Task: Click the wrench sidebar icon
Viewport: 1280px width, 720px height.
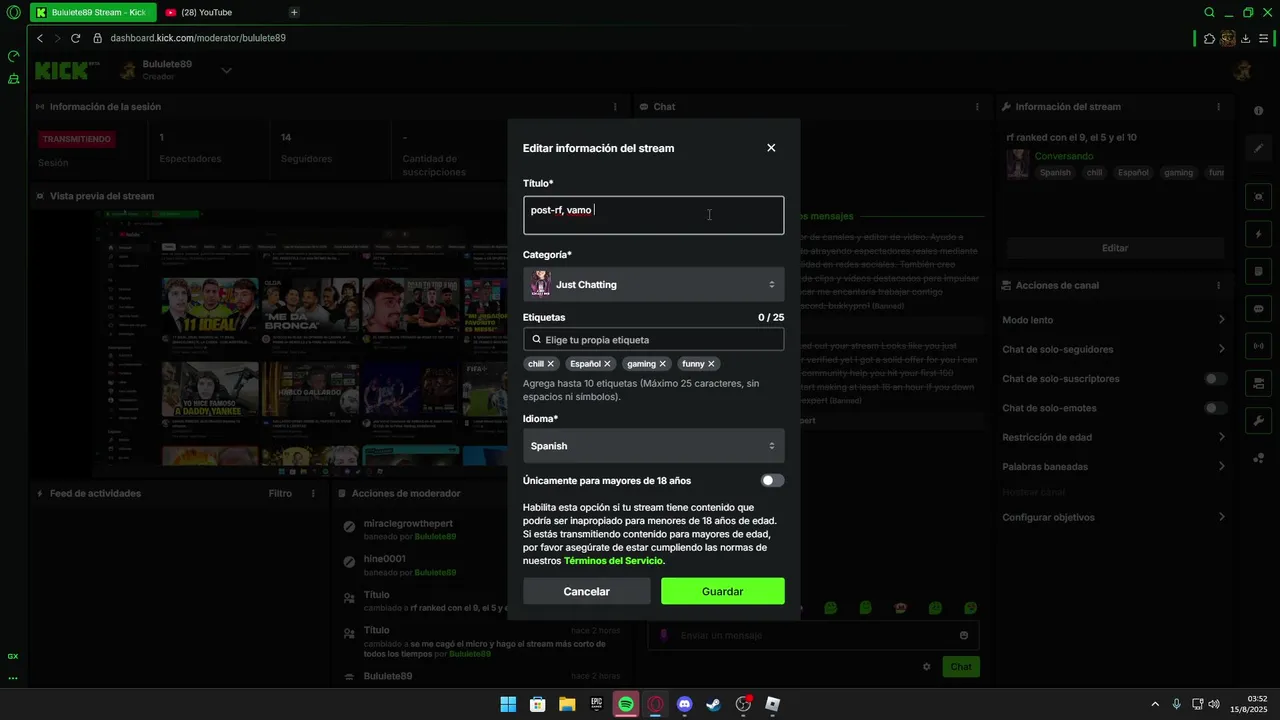Action: pyautogui.click(x=1258, y=421)
